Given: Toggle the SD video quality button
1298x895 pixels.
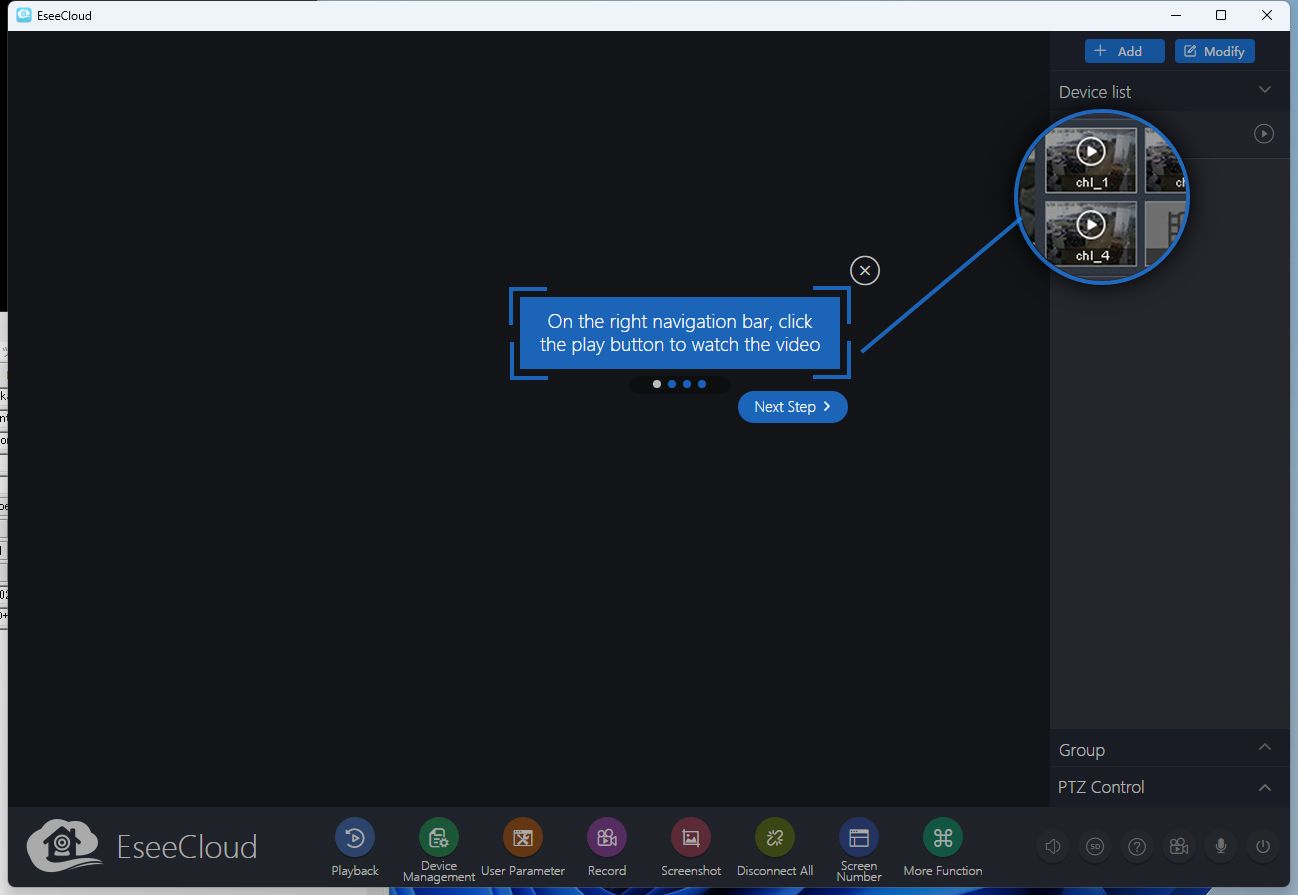Looking at the screenshot, I should click(1095, 847).
